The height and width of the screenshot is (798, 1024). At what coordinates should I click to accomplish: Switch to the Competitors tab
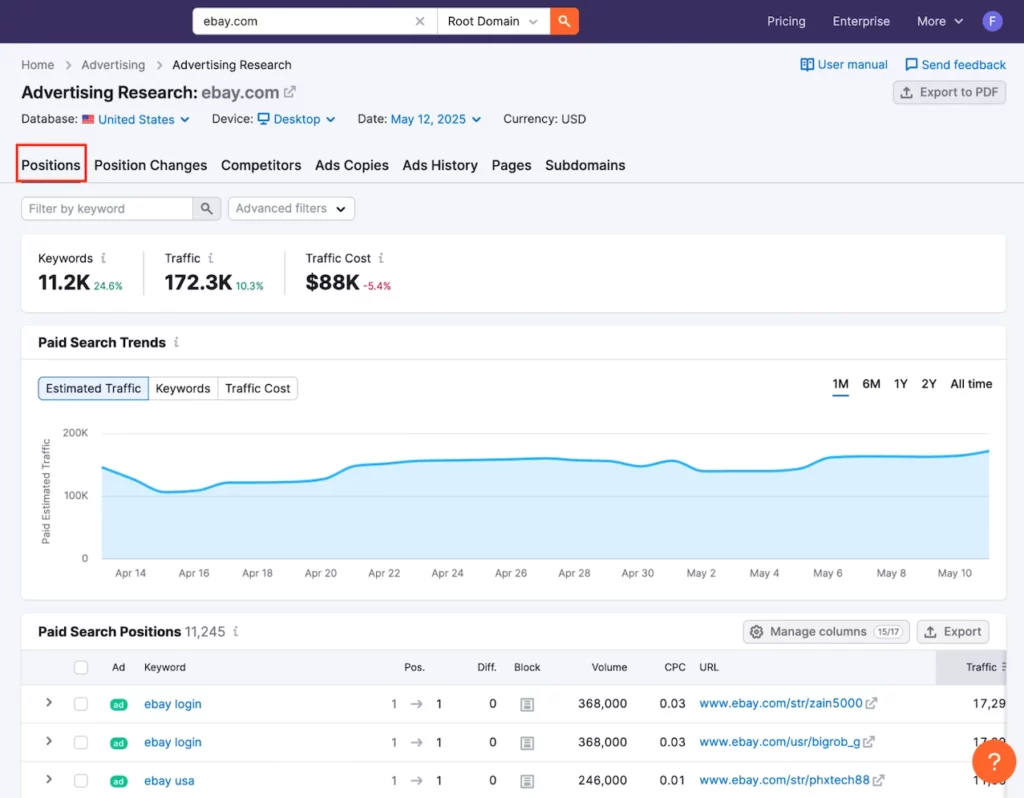click(x=261, y=165)
